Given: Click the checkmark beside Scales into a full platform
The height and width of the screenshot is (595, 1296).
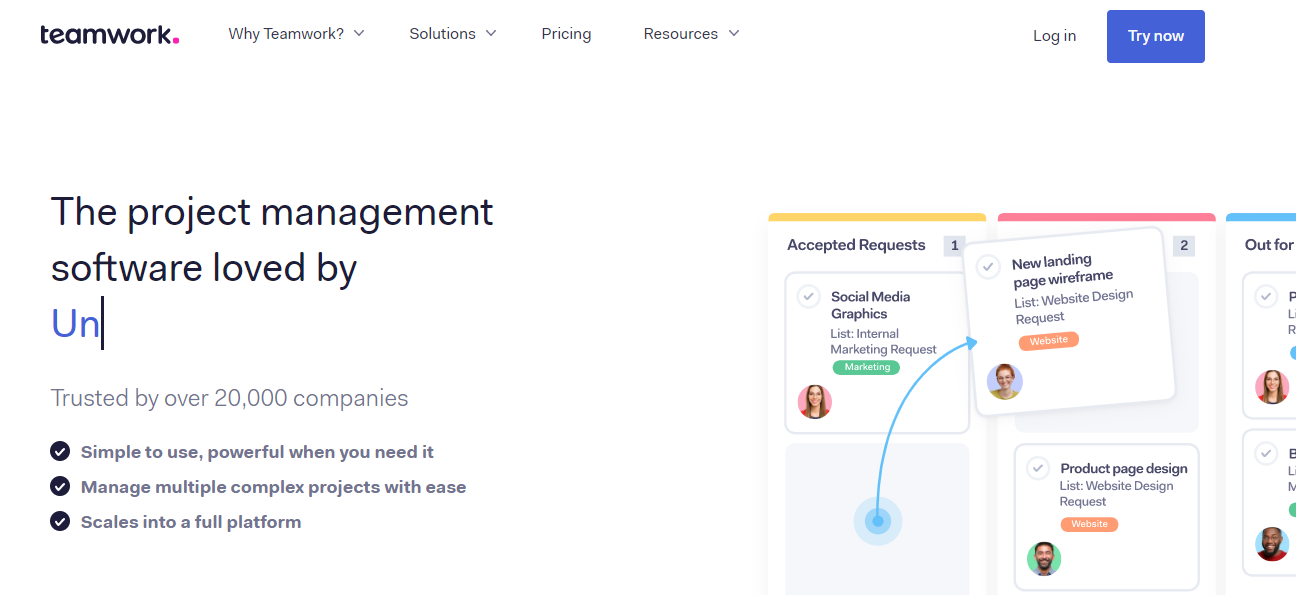Looking at the screenshot, I should pyautogui.click(x=60, y=522).
